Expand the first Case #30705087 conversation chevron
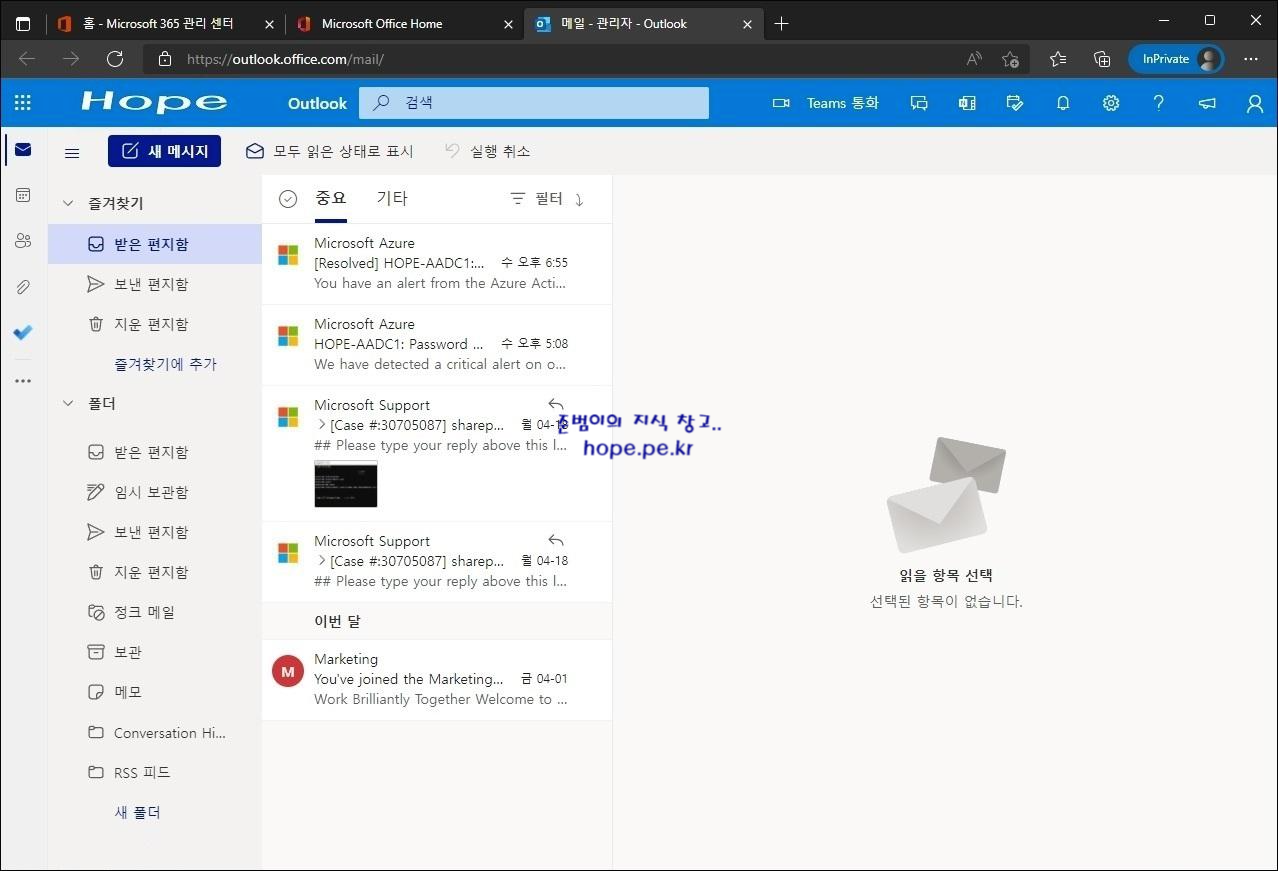1278x871 pixels. 321,425
